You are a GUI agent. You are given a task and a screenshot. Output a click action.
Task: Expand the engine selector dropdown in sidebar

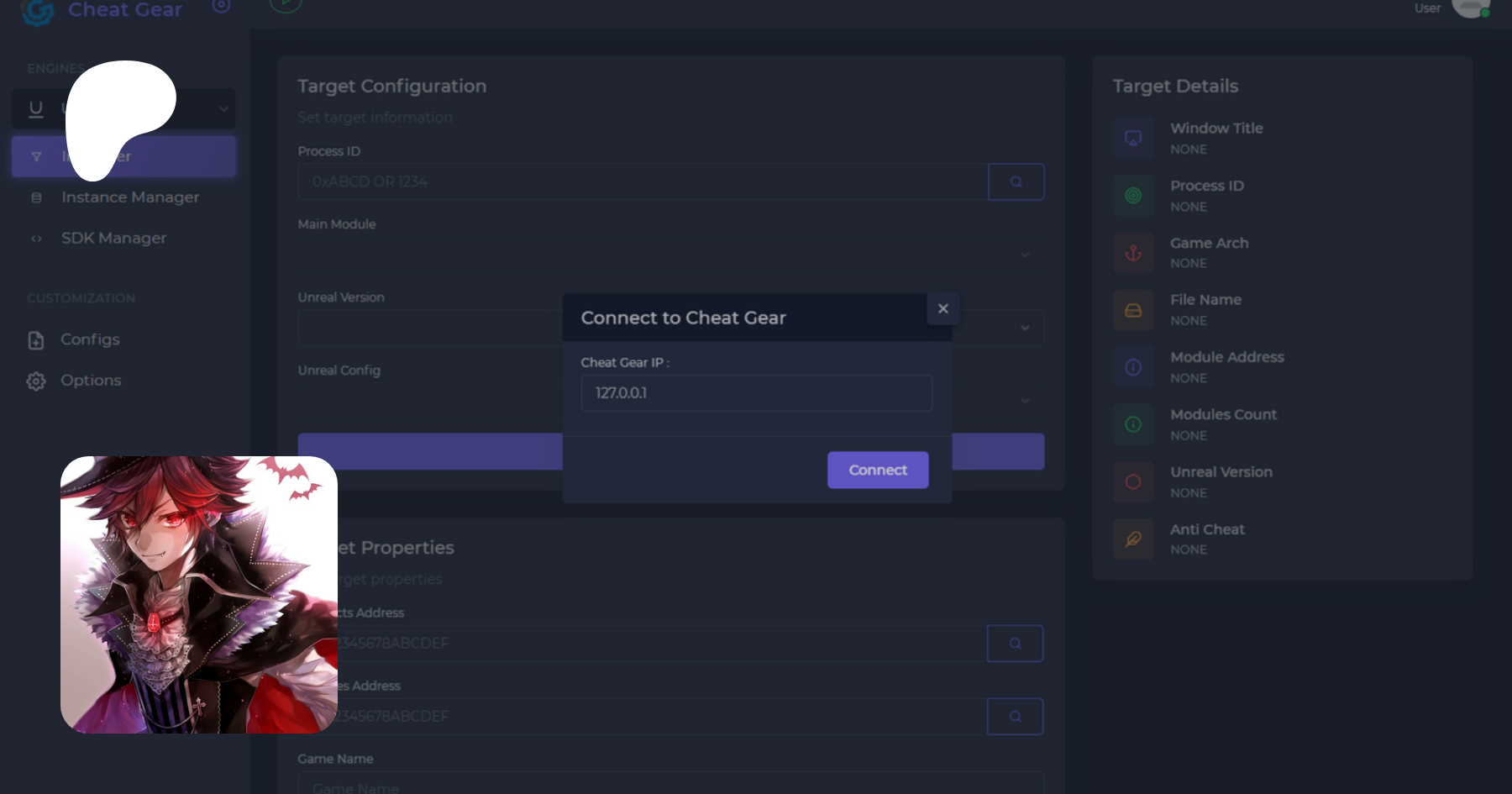[x=223, y=108]
